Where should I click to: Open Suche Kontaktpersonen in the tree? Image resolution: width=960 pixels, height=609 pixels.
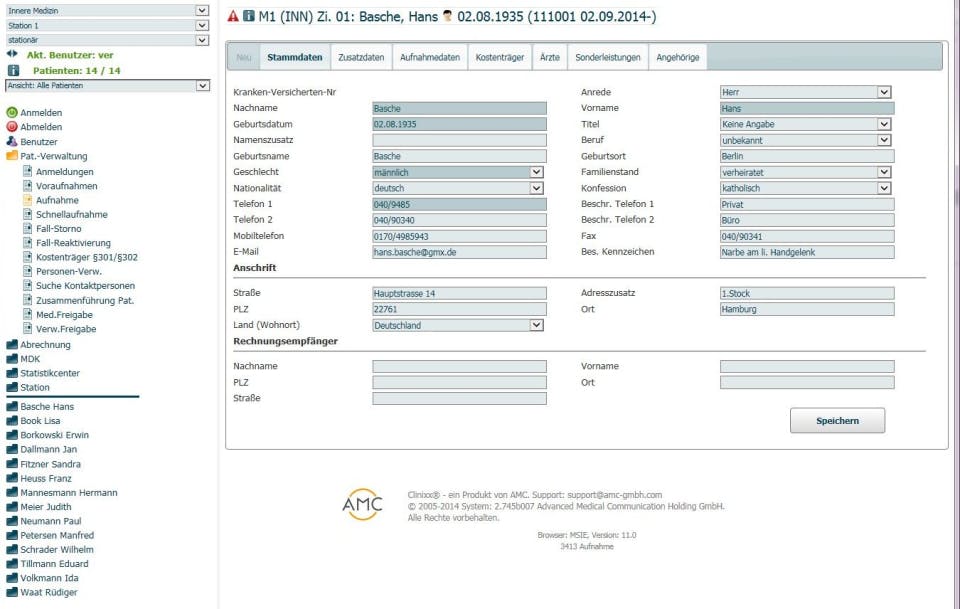(86, 286)
